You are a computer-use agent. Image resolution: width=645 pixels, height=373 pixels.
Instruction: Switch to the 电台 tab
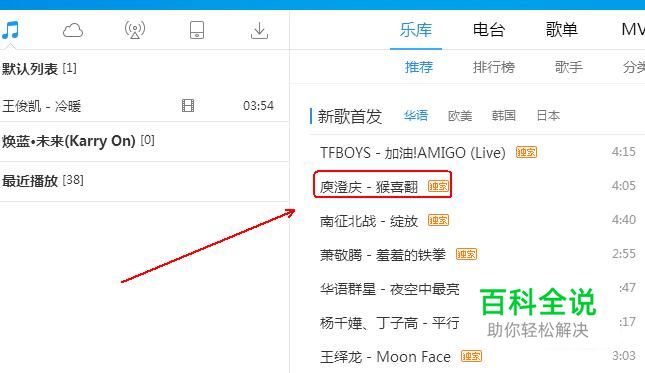coord(489,30)
